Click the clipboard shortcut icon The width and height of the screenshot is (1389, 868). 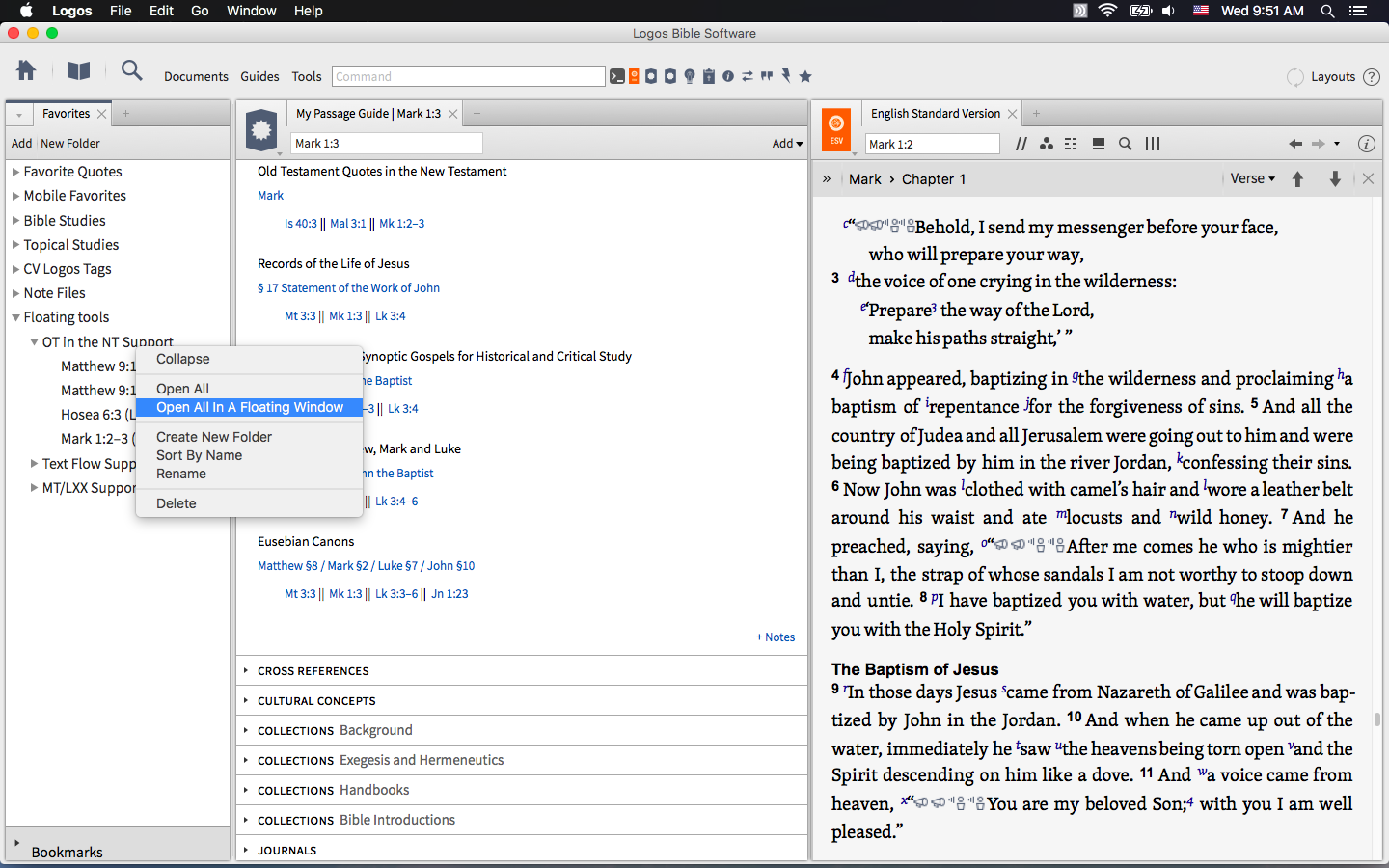(709, 76)
